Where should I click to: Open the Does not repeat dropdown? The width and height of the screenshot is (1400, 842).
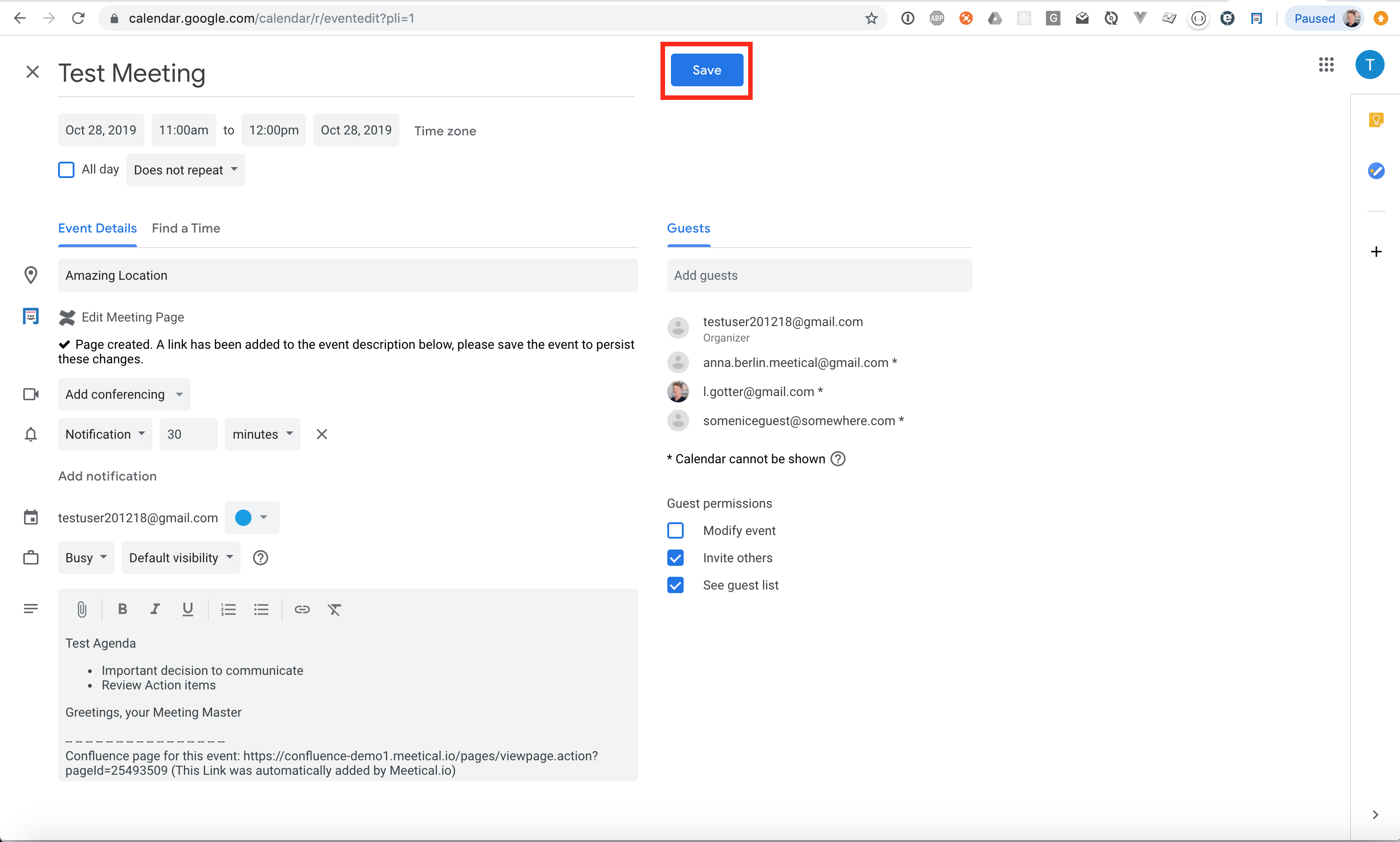pos(185,170)
